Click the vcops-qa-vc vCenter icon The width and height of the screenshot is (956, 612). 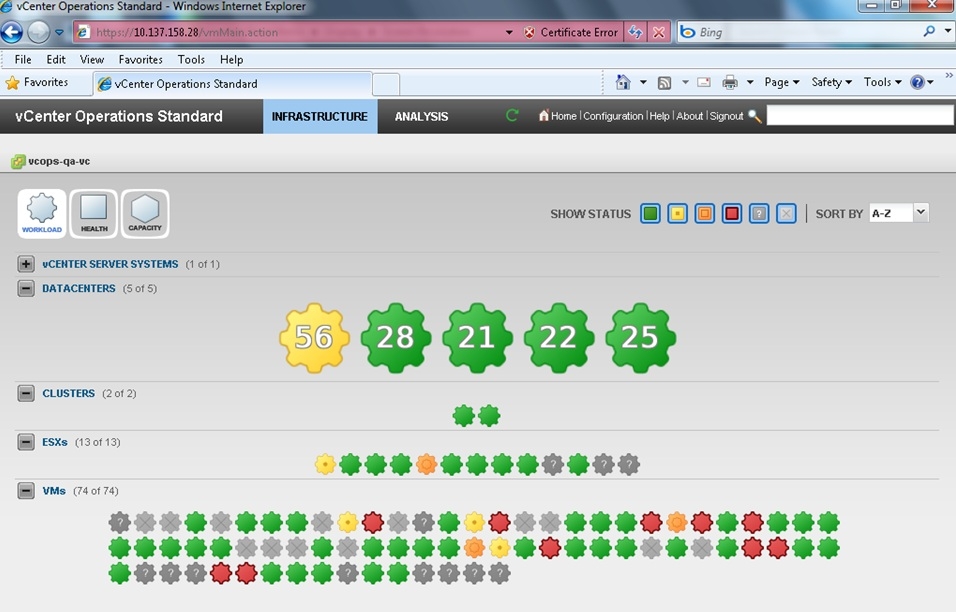[x=18, y=162]
